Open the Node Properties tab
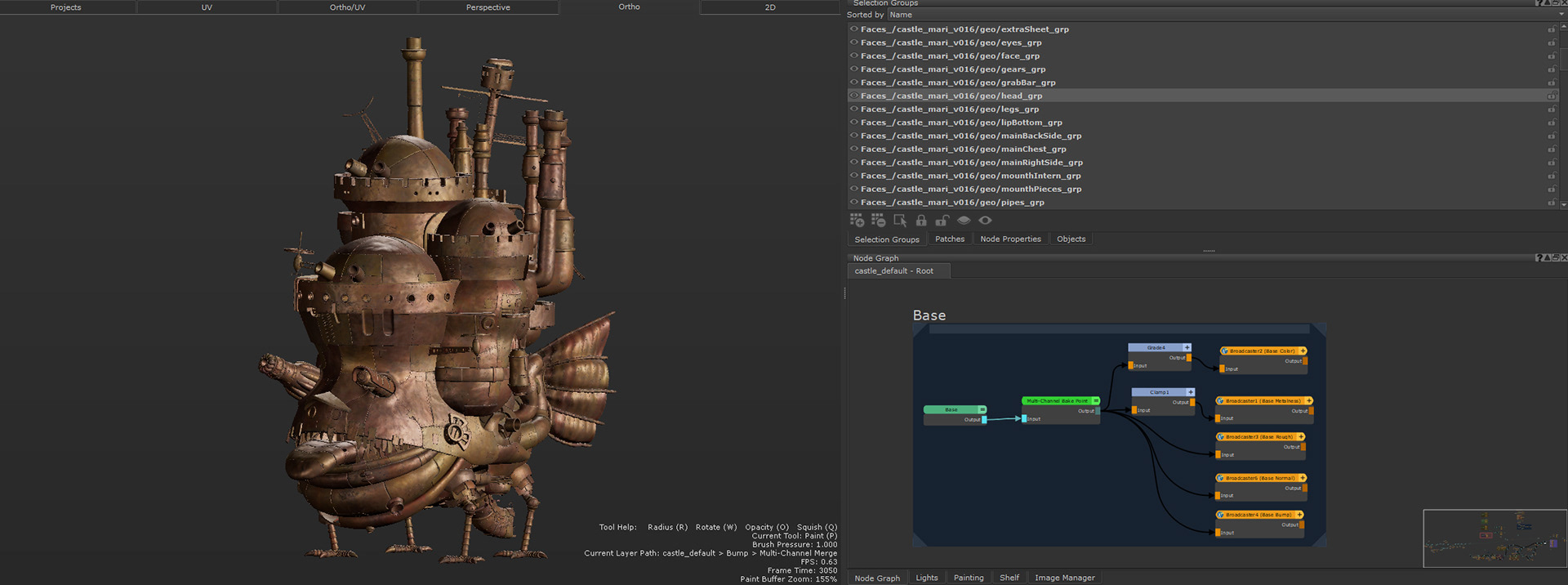The height and width of the screenshot is (585, 1568). click(1010, 239)
